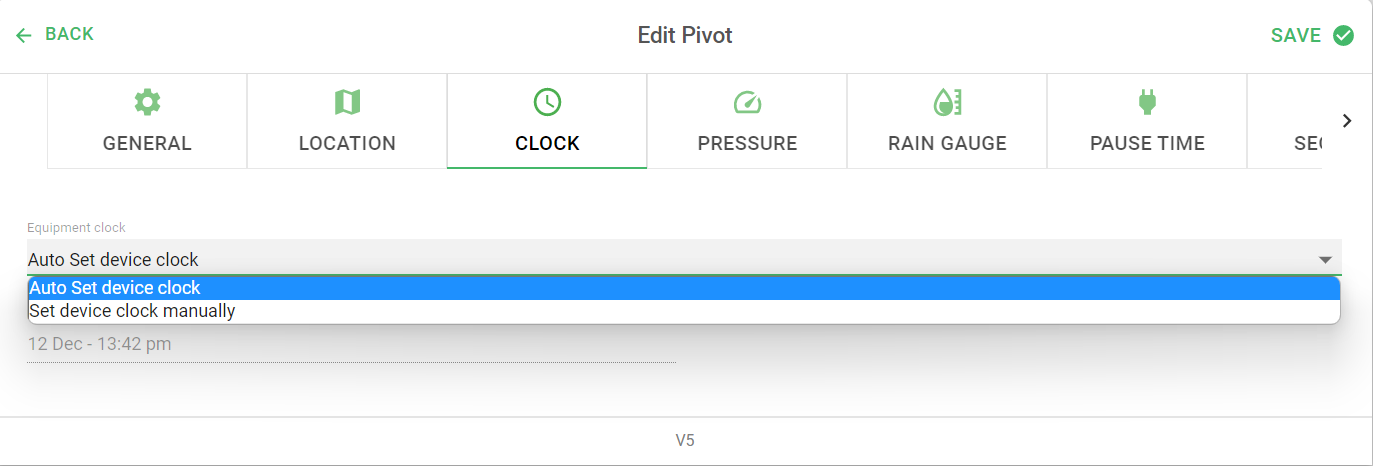The width and height of the screenshot is (1373, 466).
Task: Click the plug icon above PAUSE TIME
Action: (x=1147, y=101)
